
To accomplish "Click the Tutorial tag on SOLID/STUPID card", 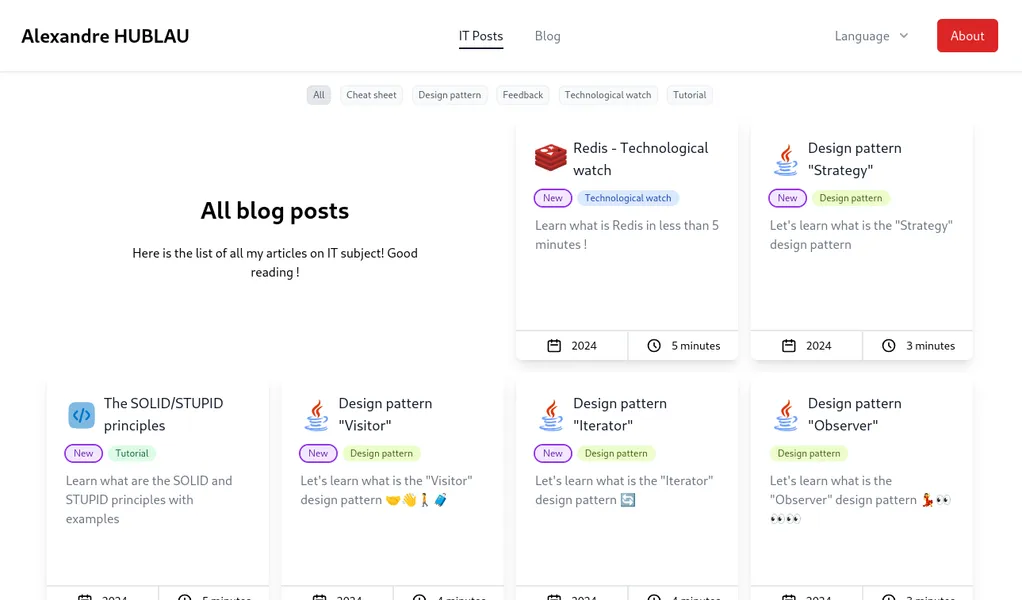I will [x=132, y=453].
